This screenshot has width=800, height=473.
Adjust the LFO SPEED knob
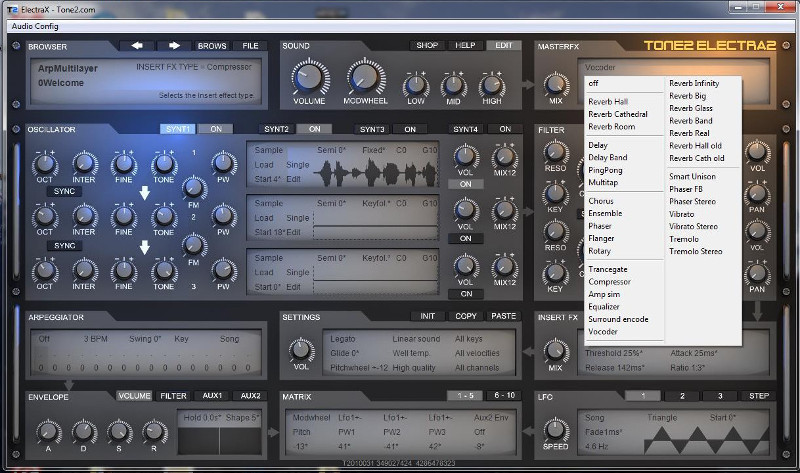tap(555, 429)
